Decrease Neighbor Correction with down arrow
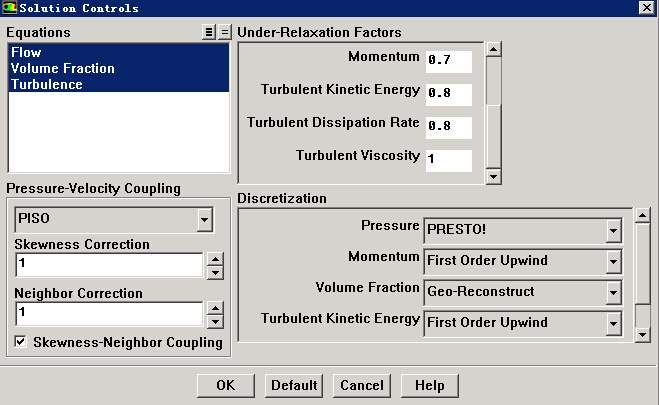Screen dimensions: 659x405 point(214,321)
